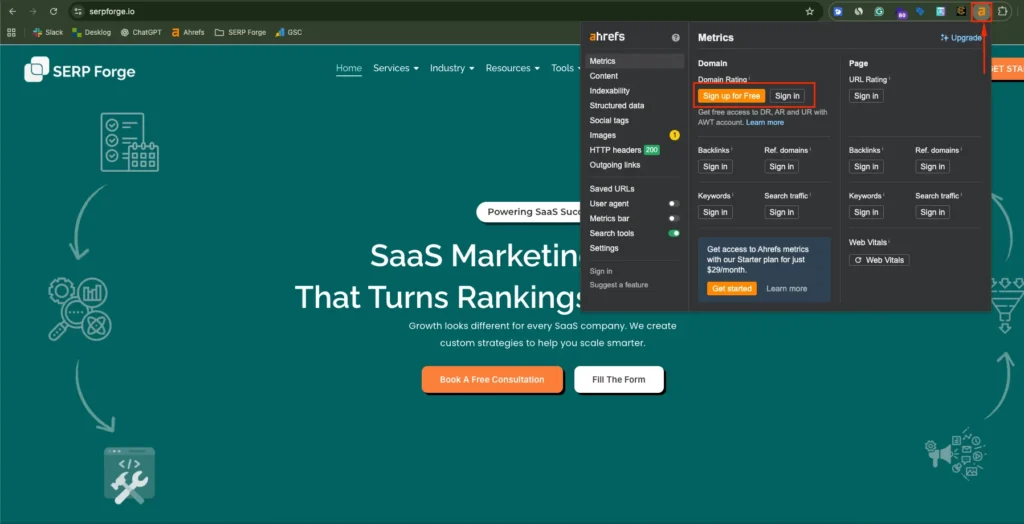Click the SERP Forge logo
Image resolution: width=1024 pixels, height=524 pixels.
coord(79,70)
